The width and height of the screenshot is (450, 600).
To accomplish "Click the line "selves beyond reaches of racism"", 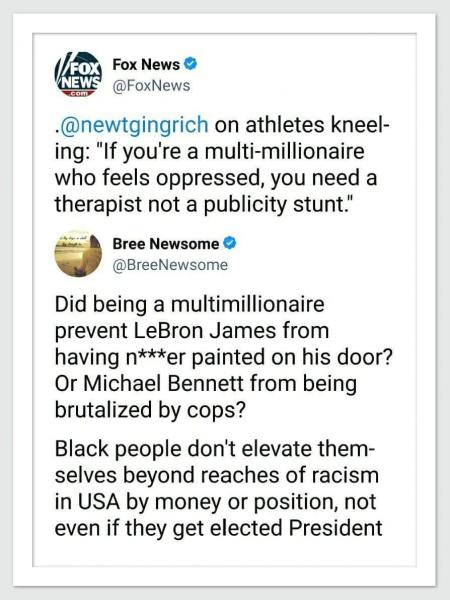I will [217, 475].
